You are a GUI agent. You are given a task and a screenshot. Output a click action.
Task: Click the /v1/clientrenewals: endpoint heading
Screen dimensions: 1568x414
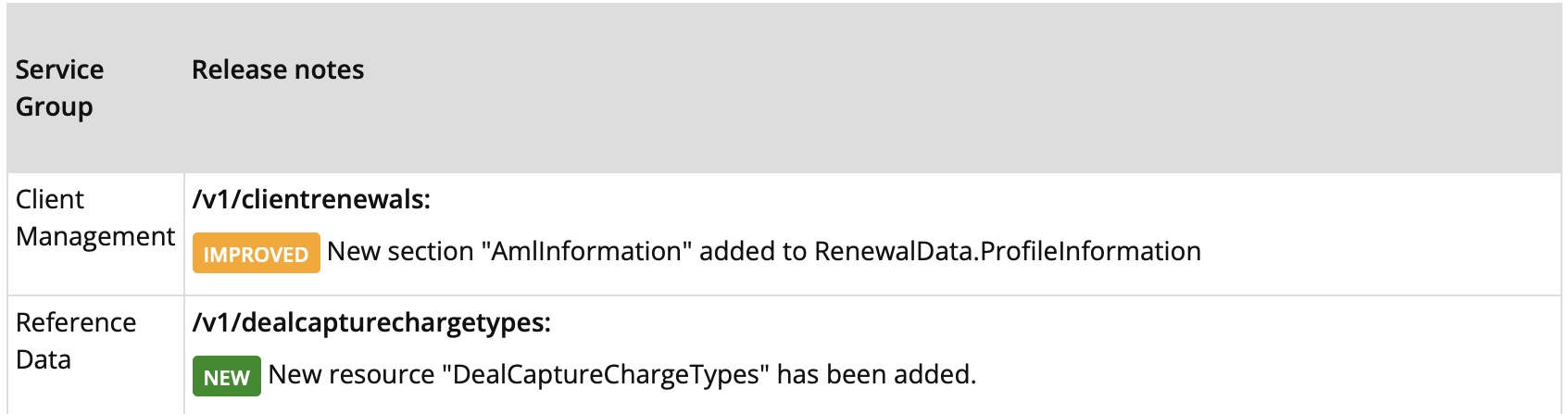pyautogui.click(x=311, y=199)
